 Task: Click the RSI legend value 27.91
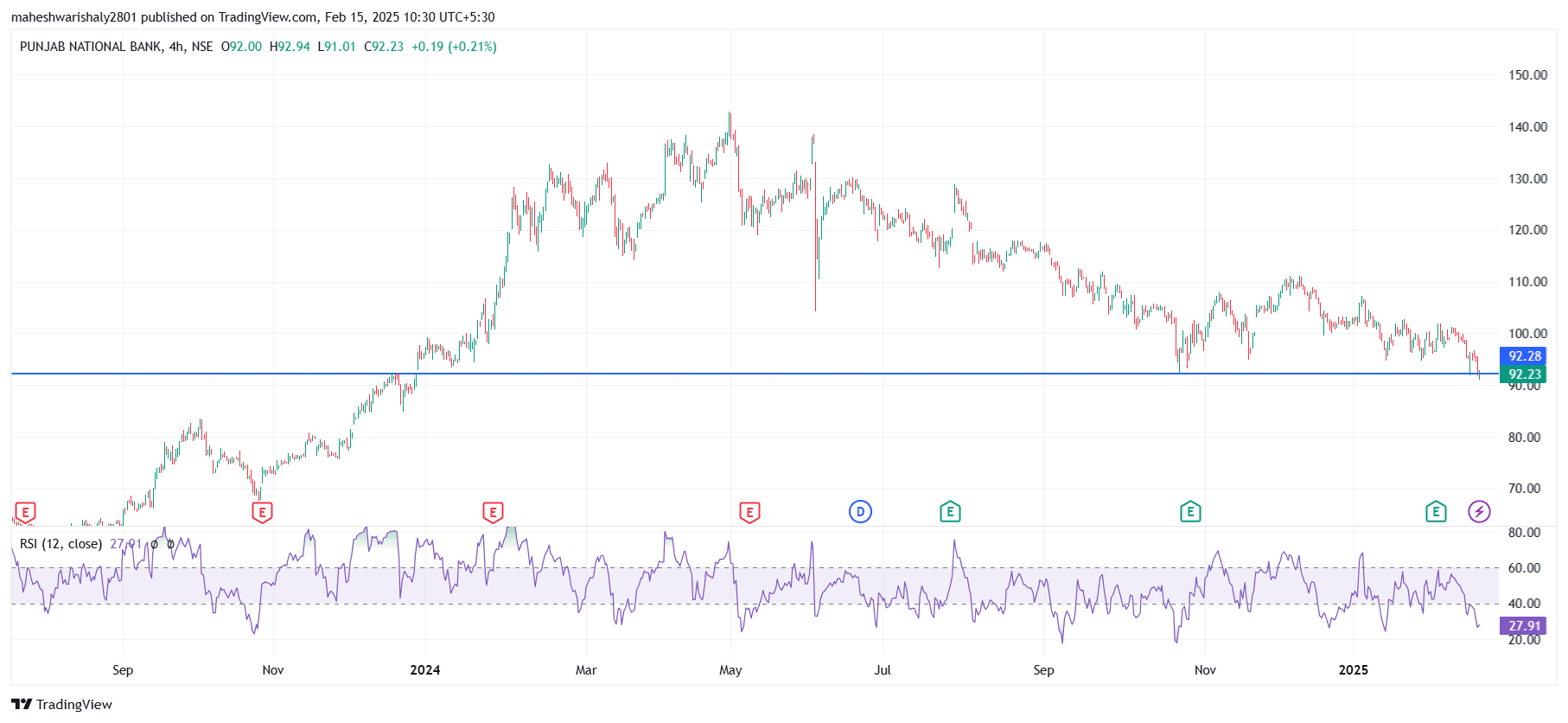(125, 544)
